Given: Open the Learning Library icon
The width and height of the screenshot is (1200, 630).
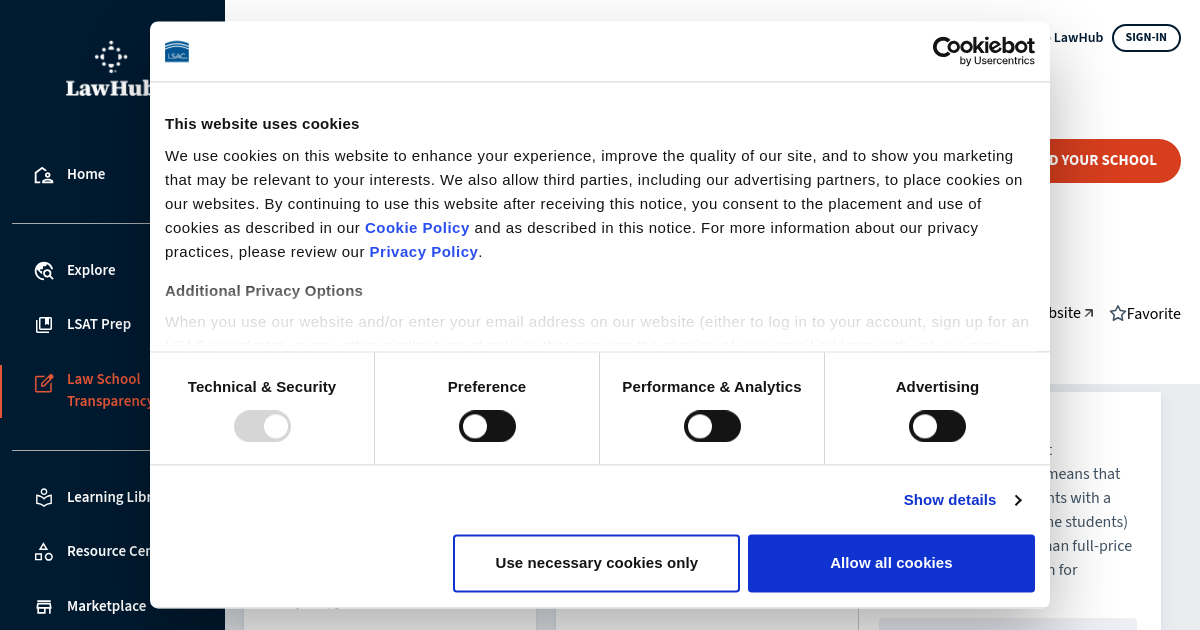Looking at the screenshot, I should (x=44, y=497).
